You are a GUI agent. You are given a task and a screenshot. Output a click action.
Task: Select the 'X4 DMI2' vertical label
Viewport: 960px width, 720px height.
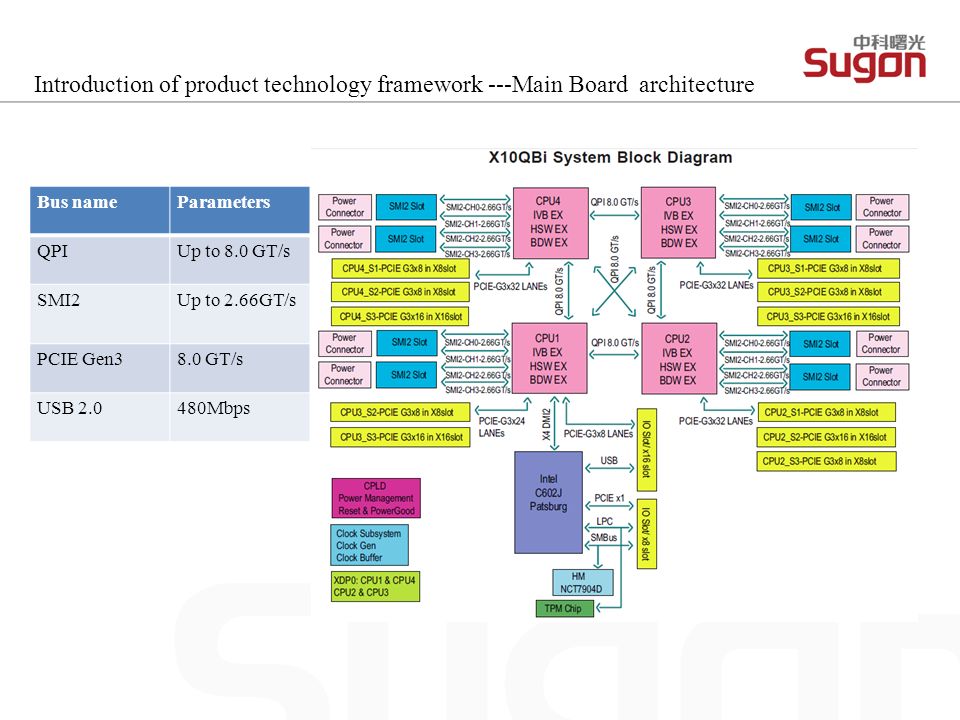tap(546, 424)
